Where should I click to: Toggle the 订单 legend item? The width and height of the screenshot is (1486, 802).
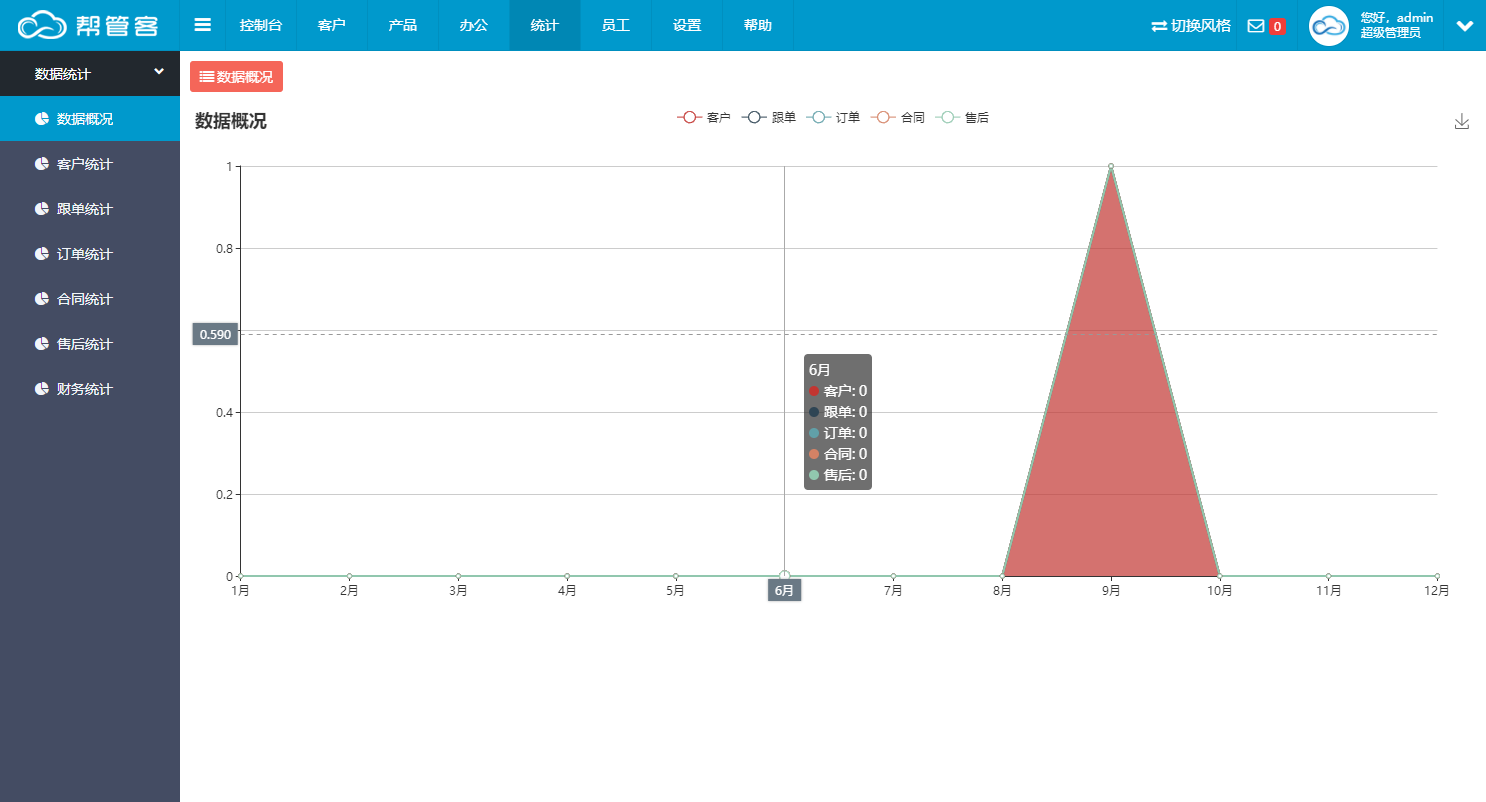(x=834, y=117)
